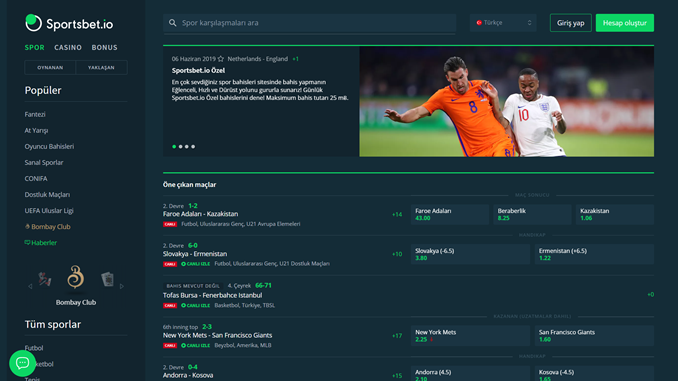
Task: Watch live Slovakya - Ermenistan stream
Action: 195,264
